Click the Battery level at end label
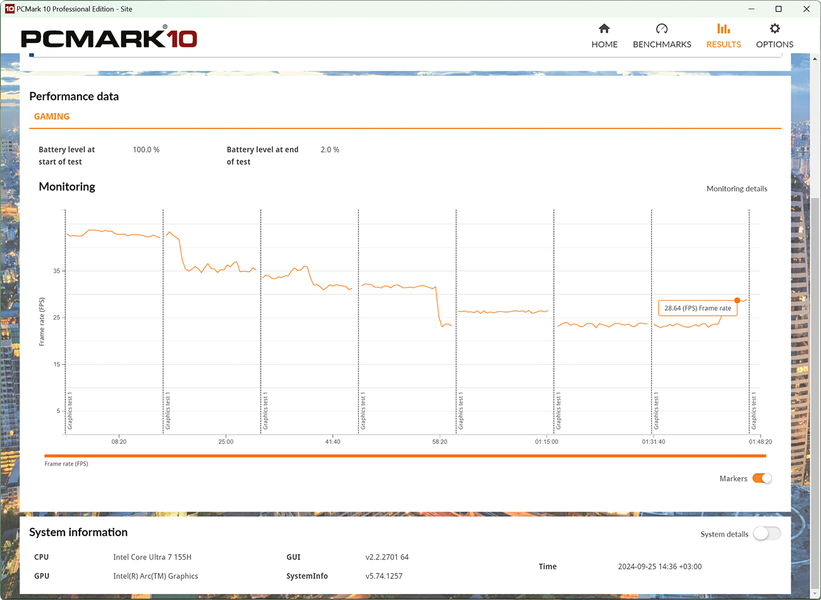Screen dimensions: 821x600 (262, 155)
